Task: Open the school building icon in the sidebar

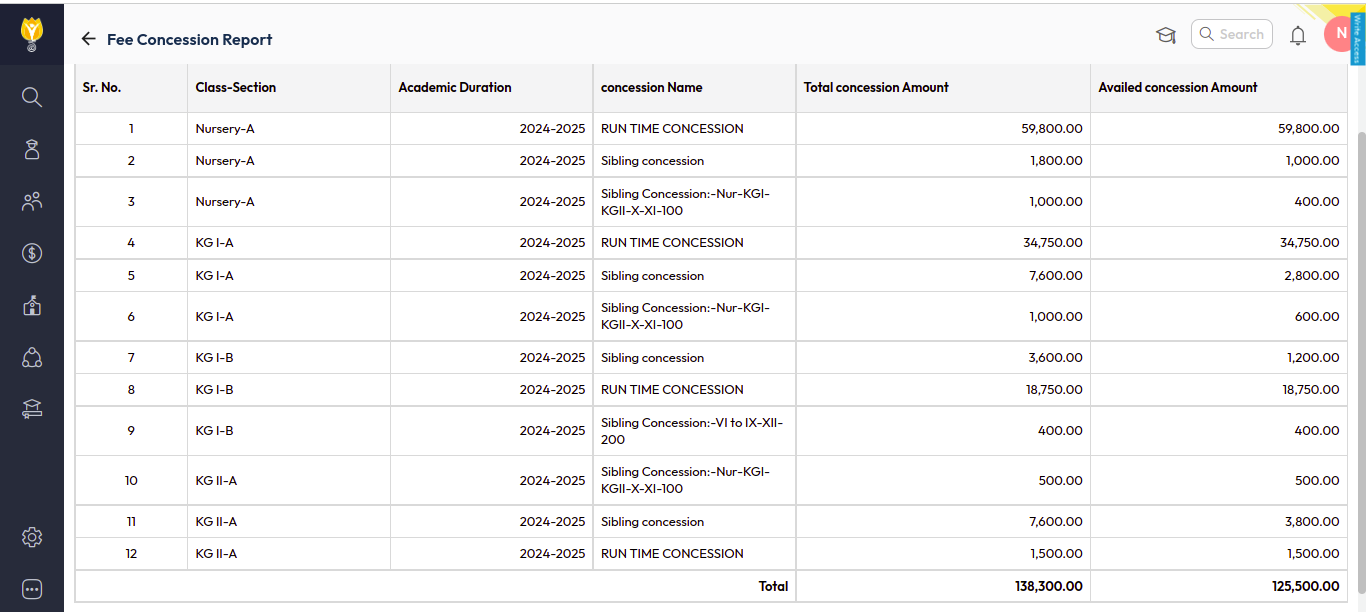Action: coord(32,305)
